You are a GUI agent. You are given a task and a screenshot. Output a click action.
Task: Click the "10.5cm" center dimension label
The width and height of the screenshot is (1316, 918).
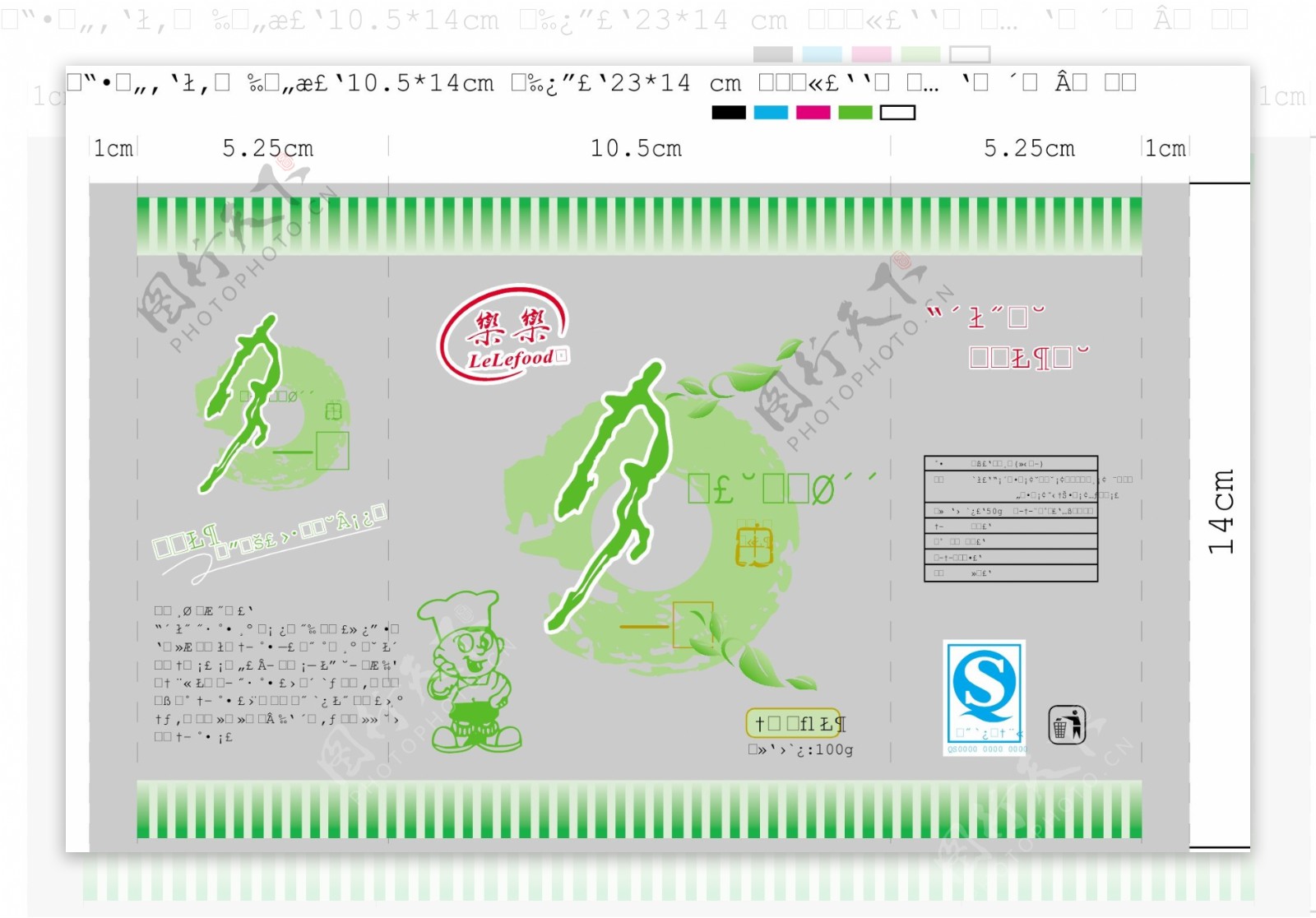636,149
